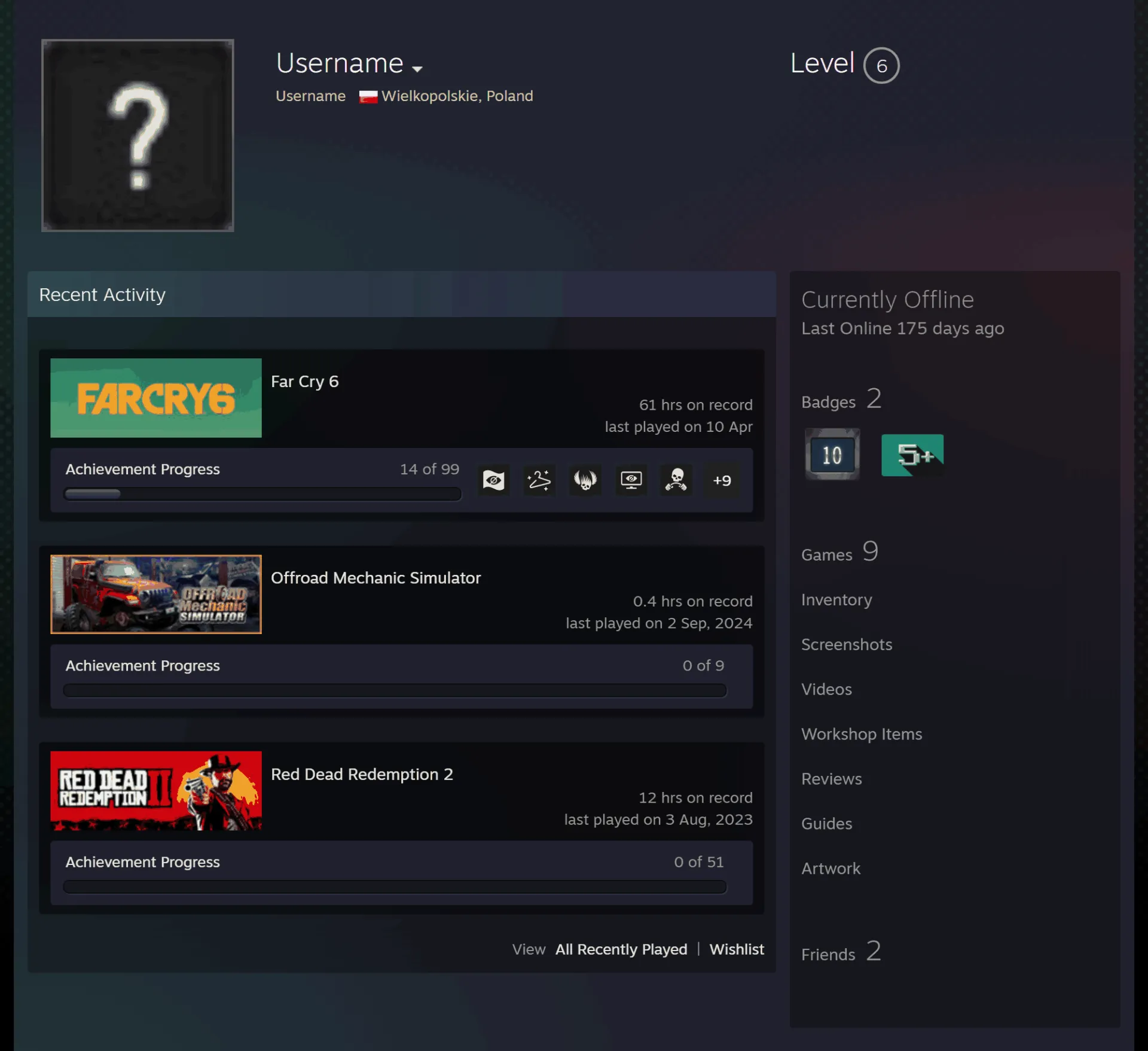Open the Offroad Mechanic Simulator title link
The image size is (1148, 1051).
(375, 578)
